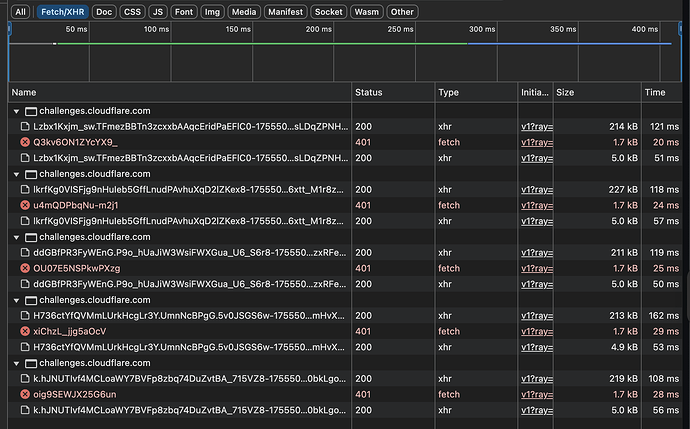Click document icon of 227 kB IkrfKg0VISFjg9 request
This screenshot has height=429, width=690.
point(25,190)
